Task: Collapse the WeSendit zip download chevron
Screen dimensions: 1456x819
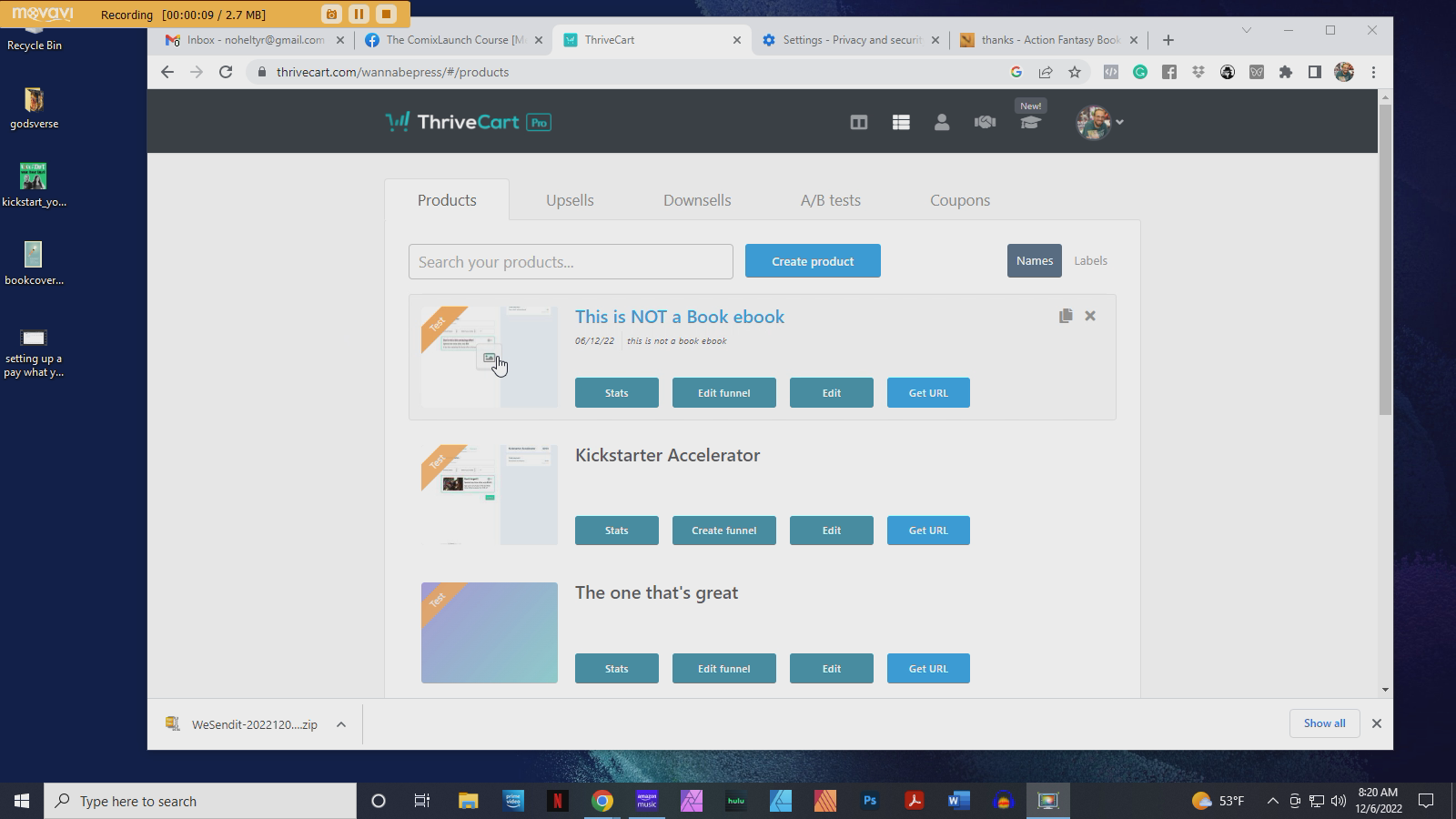Action: point(341,723)
